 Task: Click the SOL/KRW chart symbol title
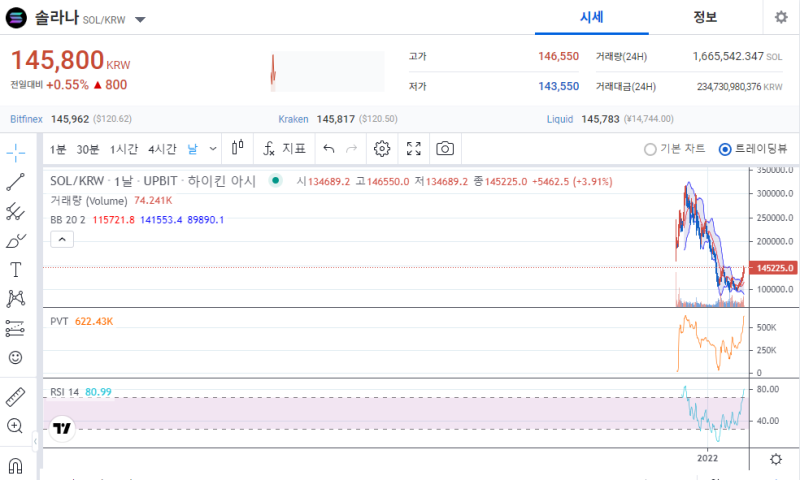pyautogui.click(x=153, y=181)
